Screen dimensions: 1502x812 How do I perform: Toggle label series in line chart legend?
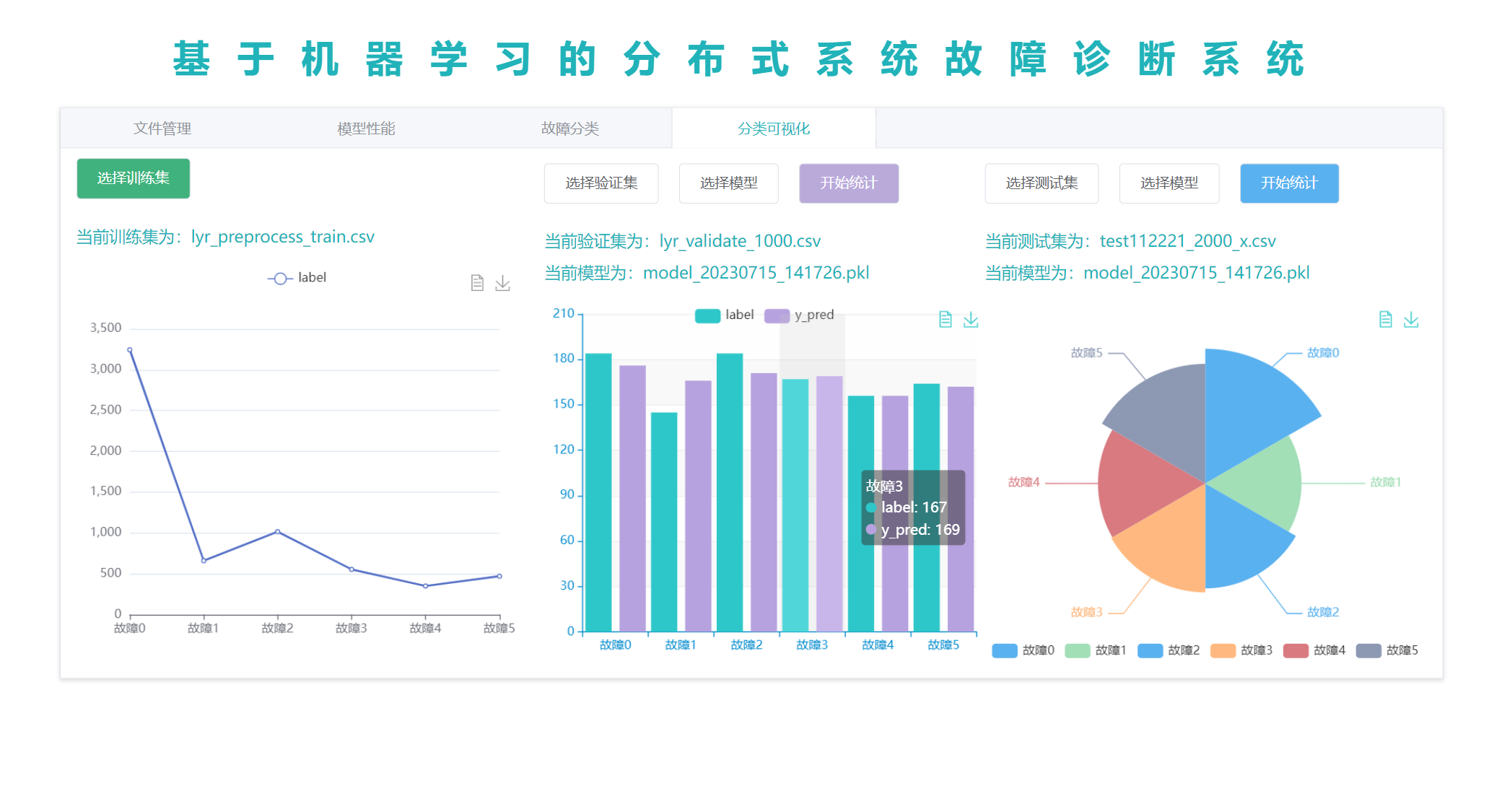coord(297,278)
